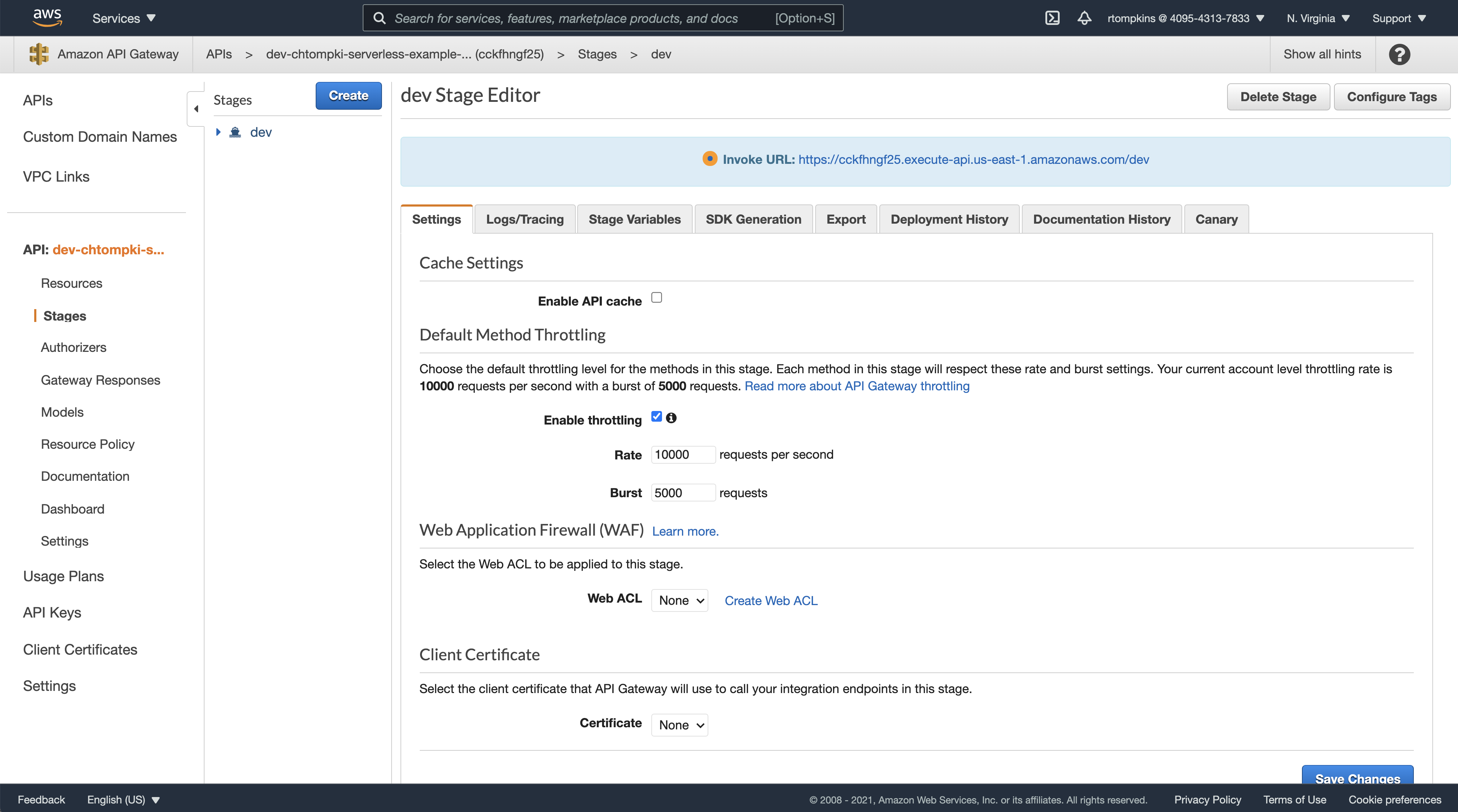The width and height of the screenshot is (1458, 812).
Task: Open the CloudShell terminal icon
Action: click(x=1052, y=18)
